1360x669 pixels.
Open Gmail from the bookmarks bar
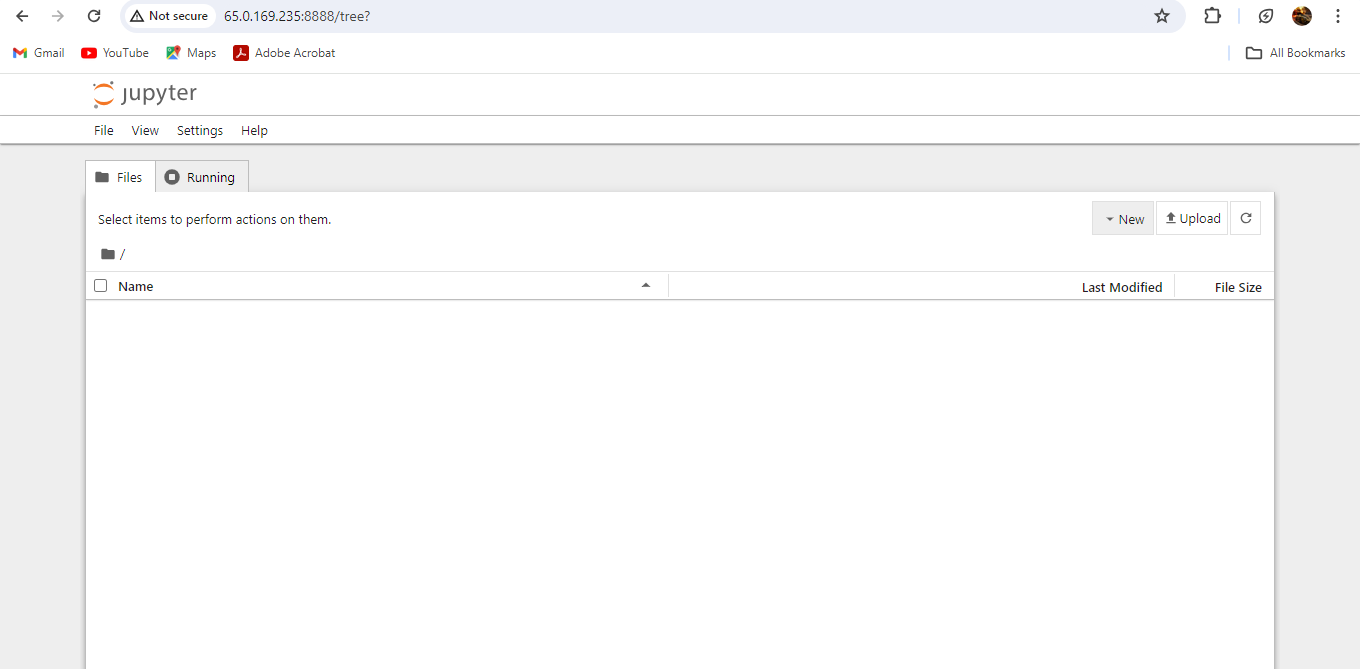tap(38, 52)
